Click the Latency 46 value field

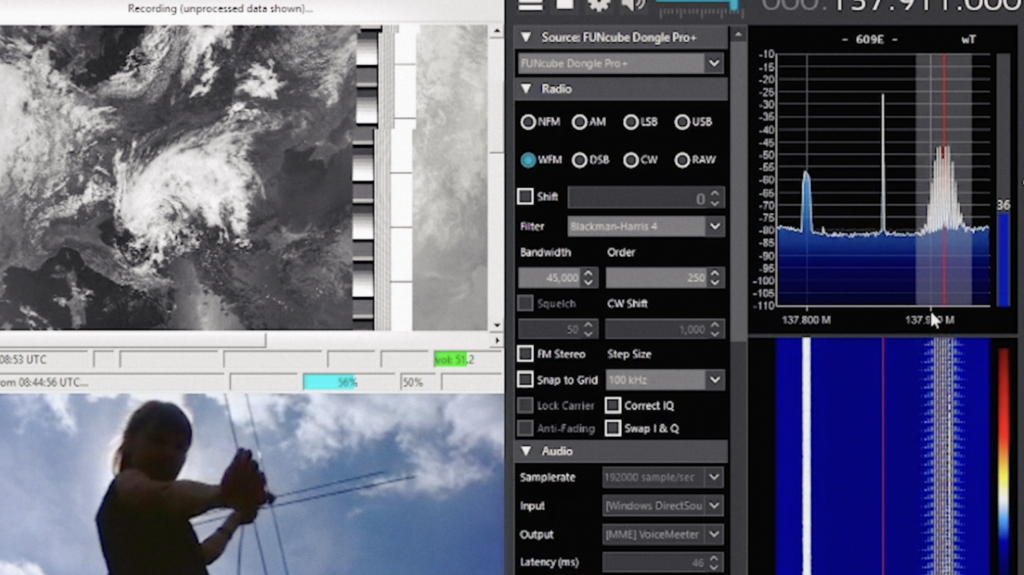click(654, 563)
